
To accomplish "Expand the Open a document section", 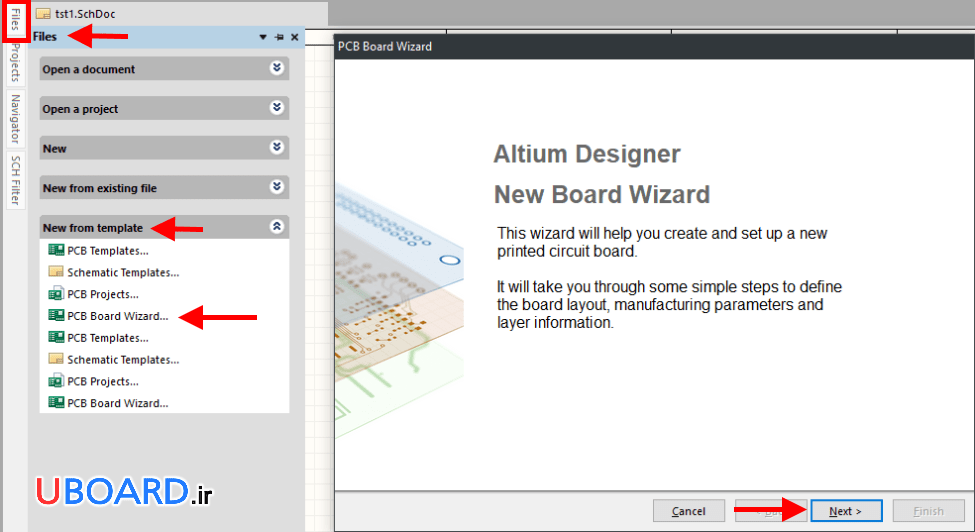I will tap(277, 68).
